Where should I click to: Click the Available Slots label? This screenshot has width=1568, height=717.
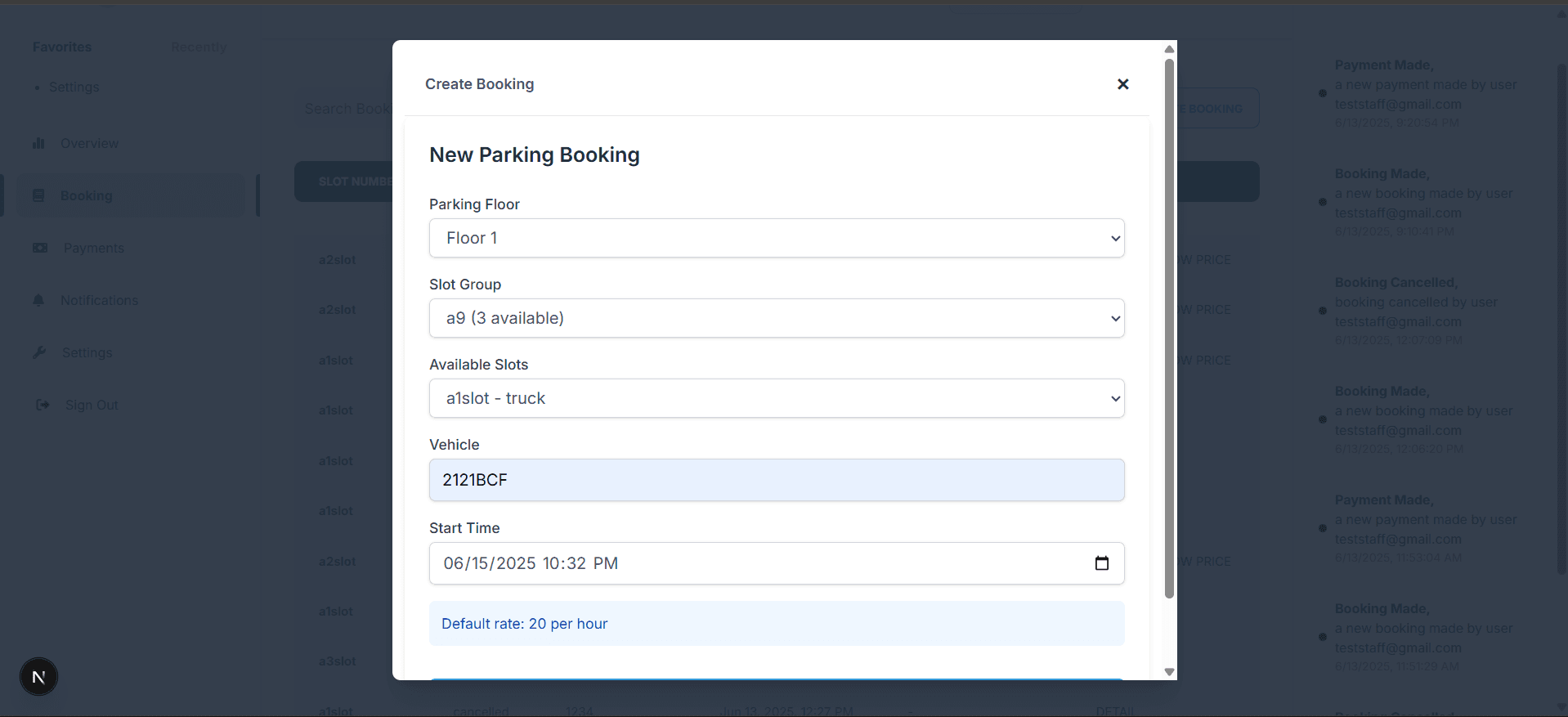pyautogui.click(x=478, y=365)
